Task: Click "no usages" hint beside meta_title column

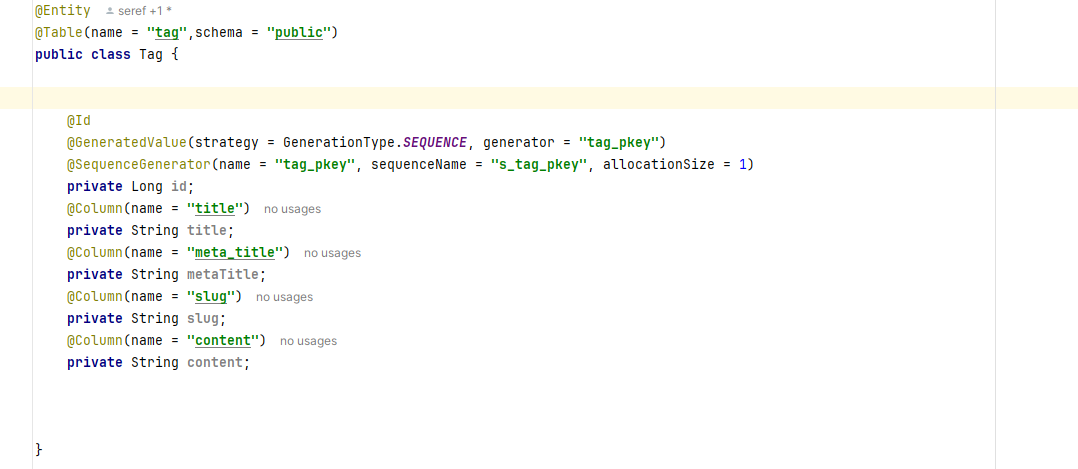Action: (332, 253)
